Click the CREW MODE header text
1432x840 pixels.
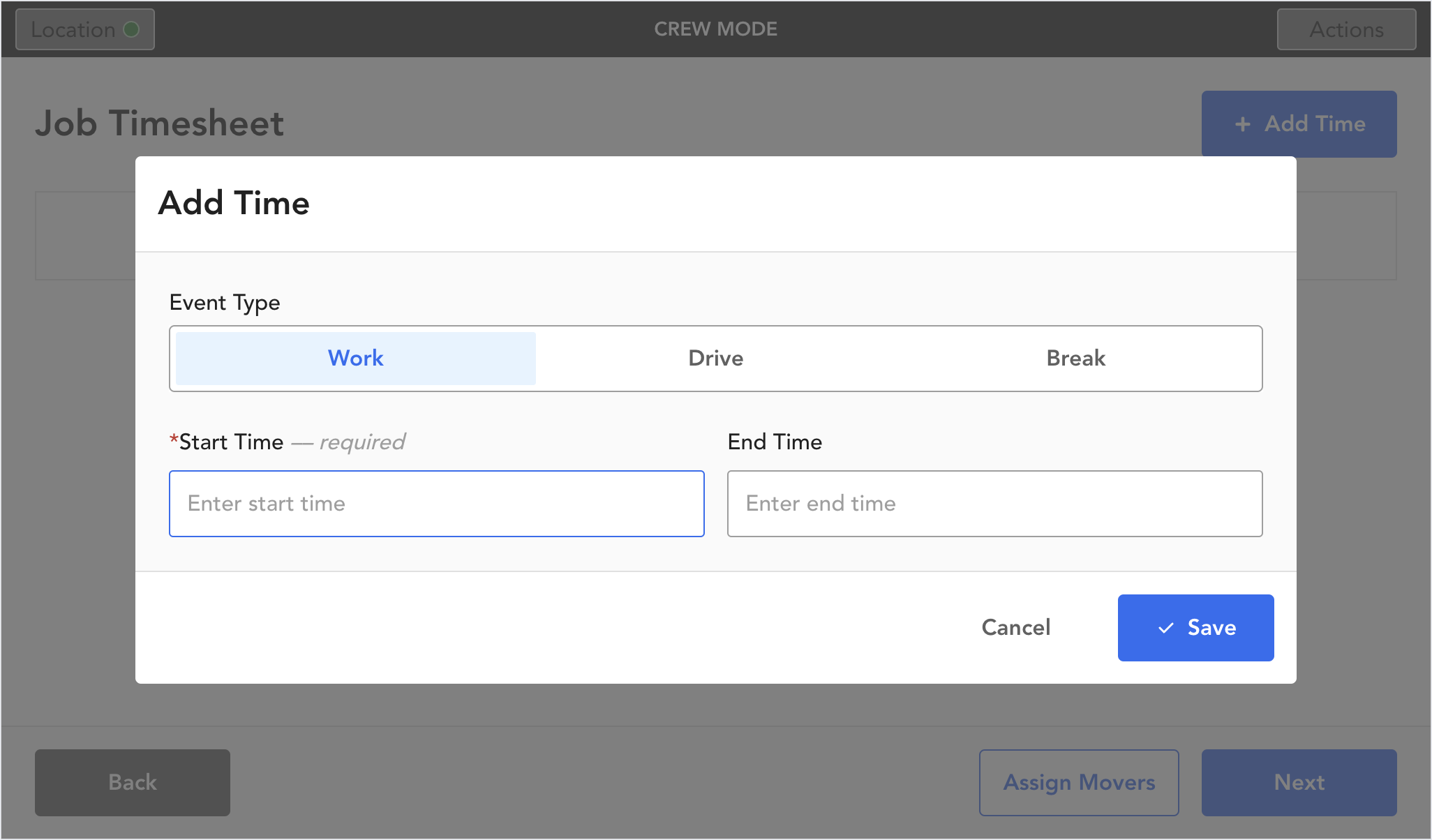715,29
